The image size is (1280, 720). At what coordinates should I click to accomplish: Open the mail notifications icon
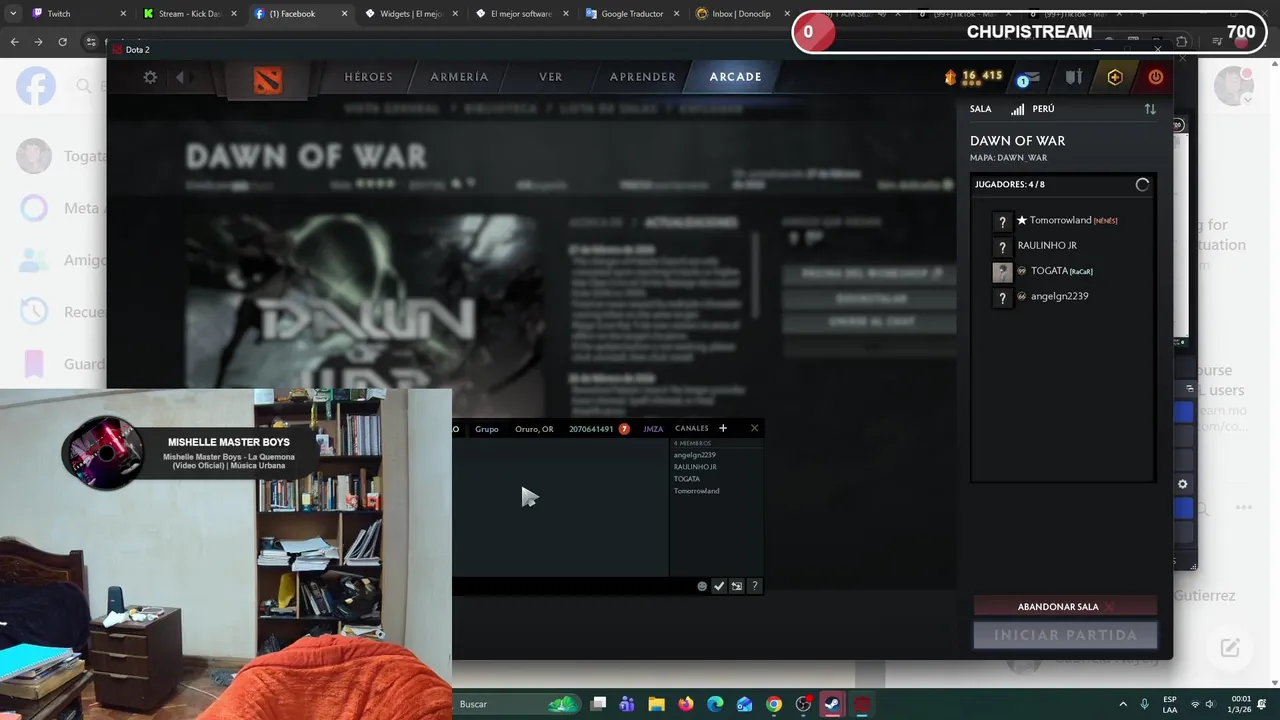click(1028, 78)
